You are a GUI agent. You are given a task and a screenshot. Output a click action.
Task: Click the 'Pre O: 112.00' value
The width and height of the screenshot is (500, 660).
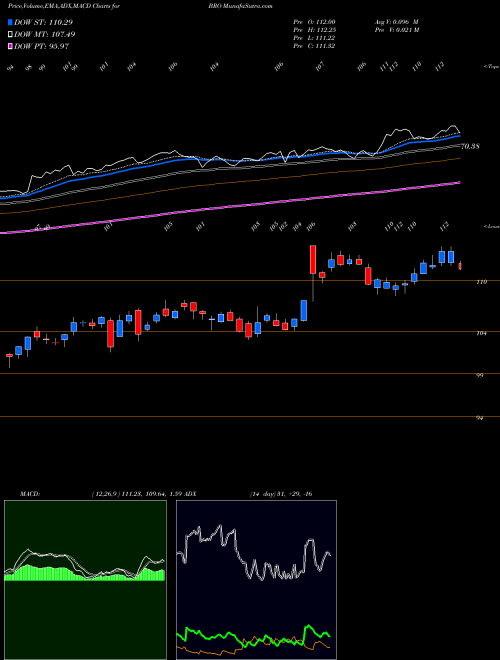pyautogui.click(x=314, y=22)
